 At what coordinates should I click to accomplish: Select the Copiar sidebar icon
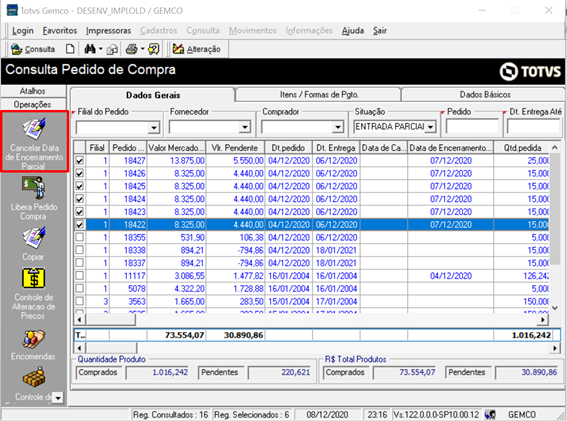[34, 238]
